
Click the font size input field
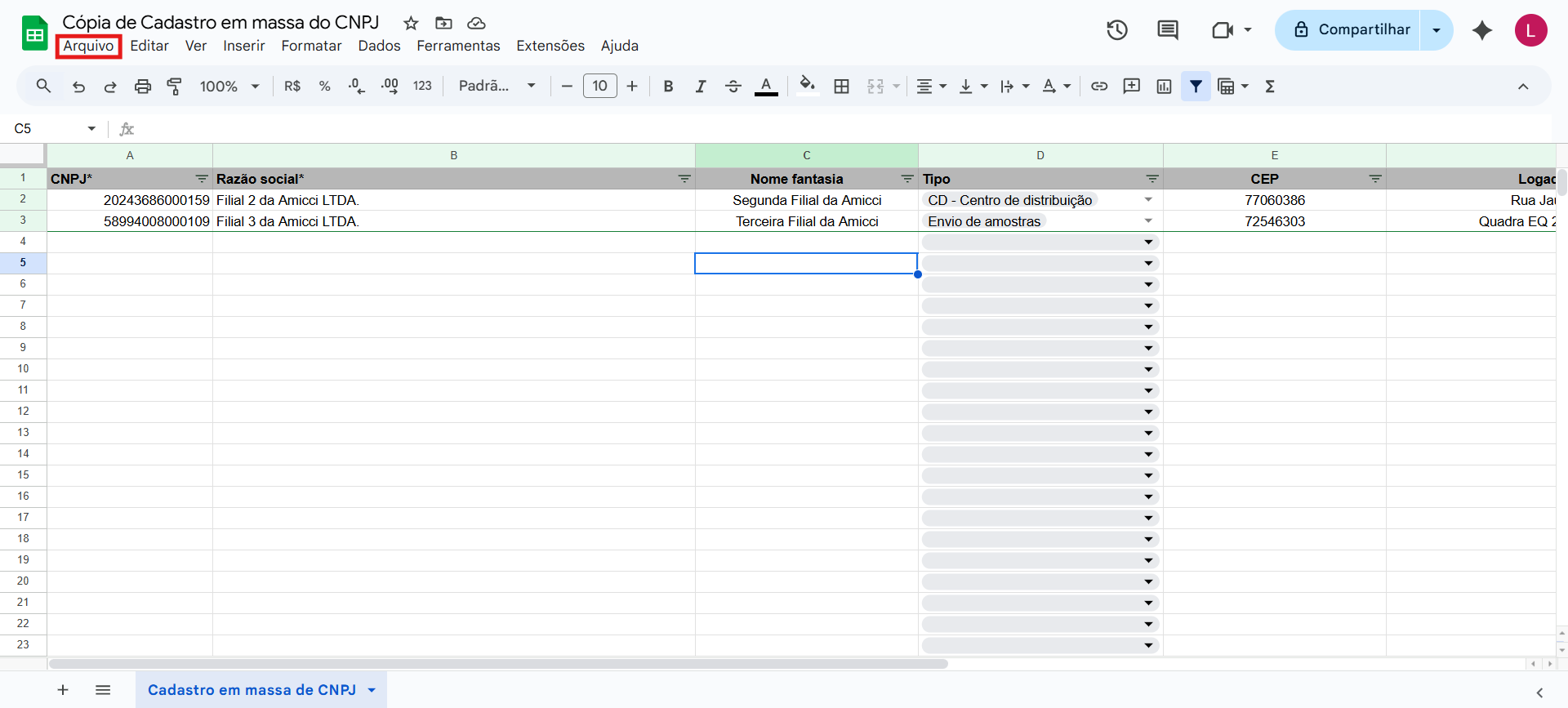pyautogui.click(x=599, y=87)
